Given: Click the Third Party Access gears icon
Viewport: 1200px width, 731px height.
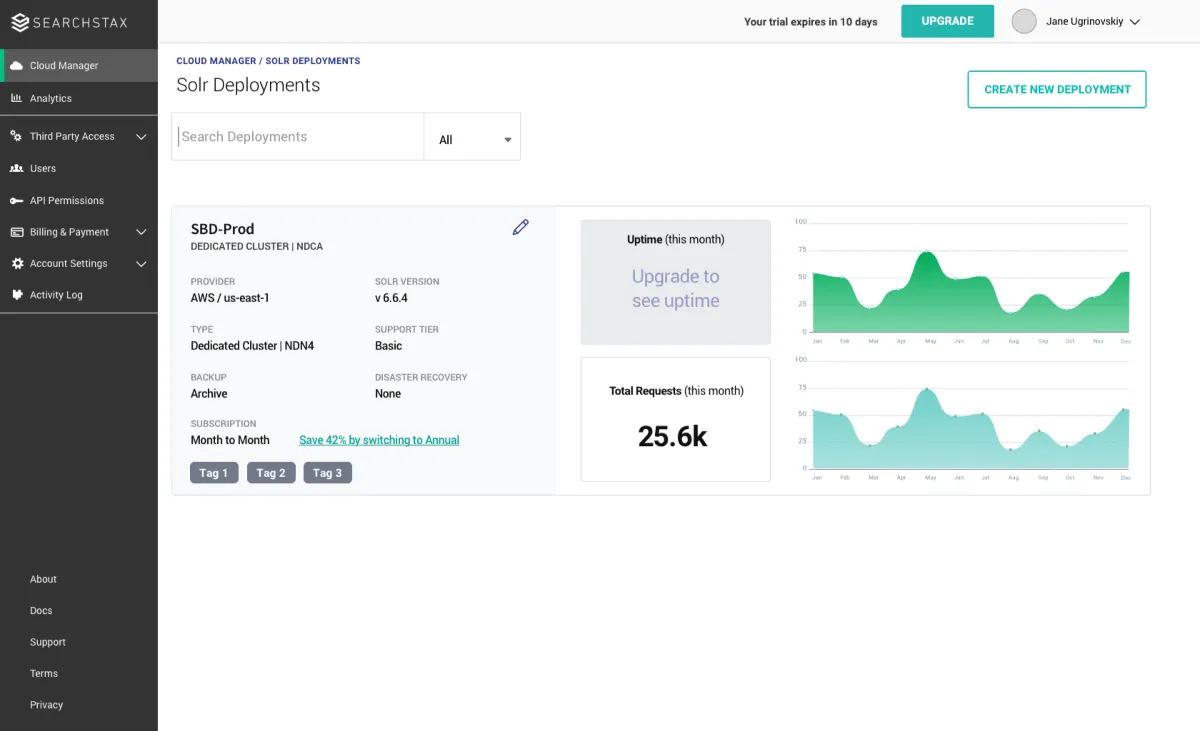Looking at the screenshot, I should pos(16,136).
